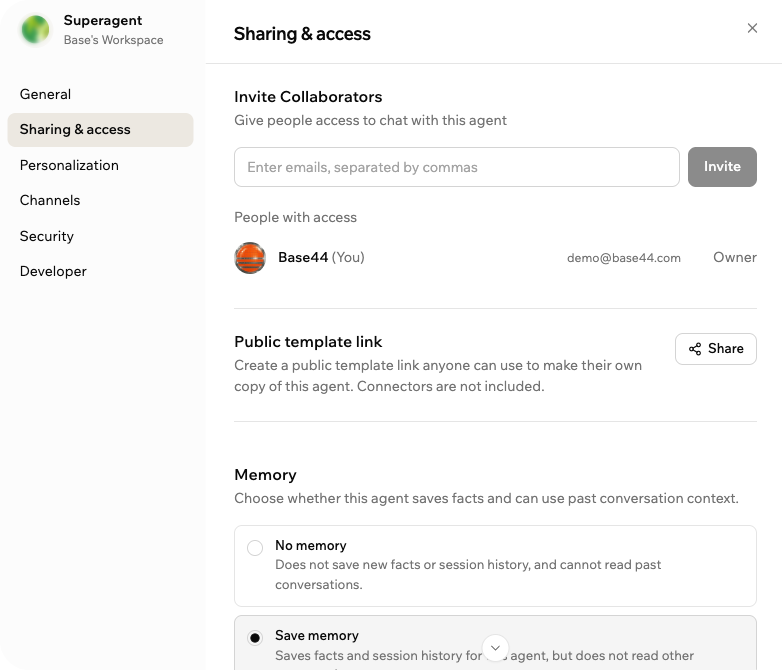
Task: Open the Security settings section
Action: click(x=100, y=236)
